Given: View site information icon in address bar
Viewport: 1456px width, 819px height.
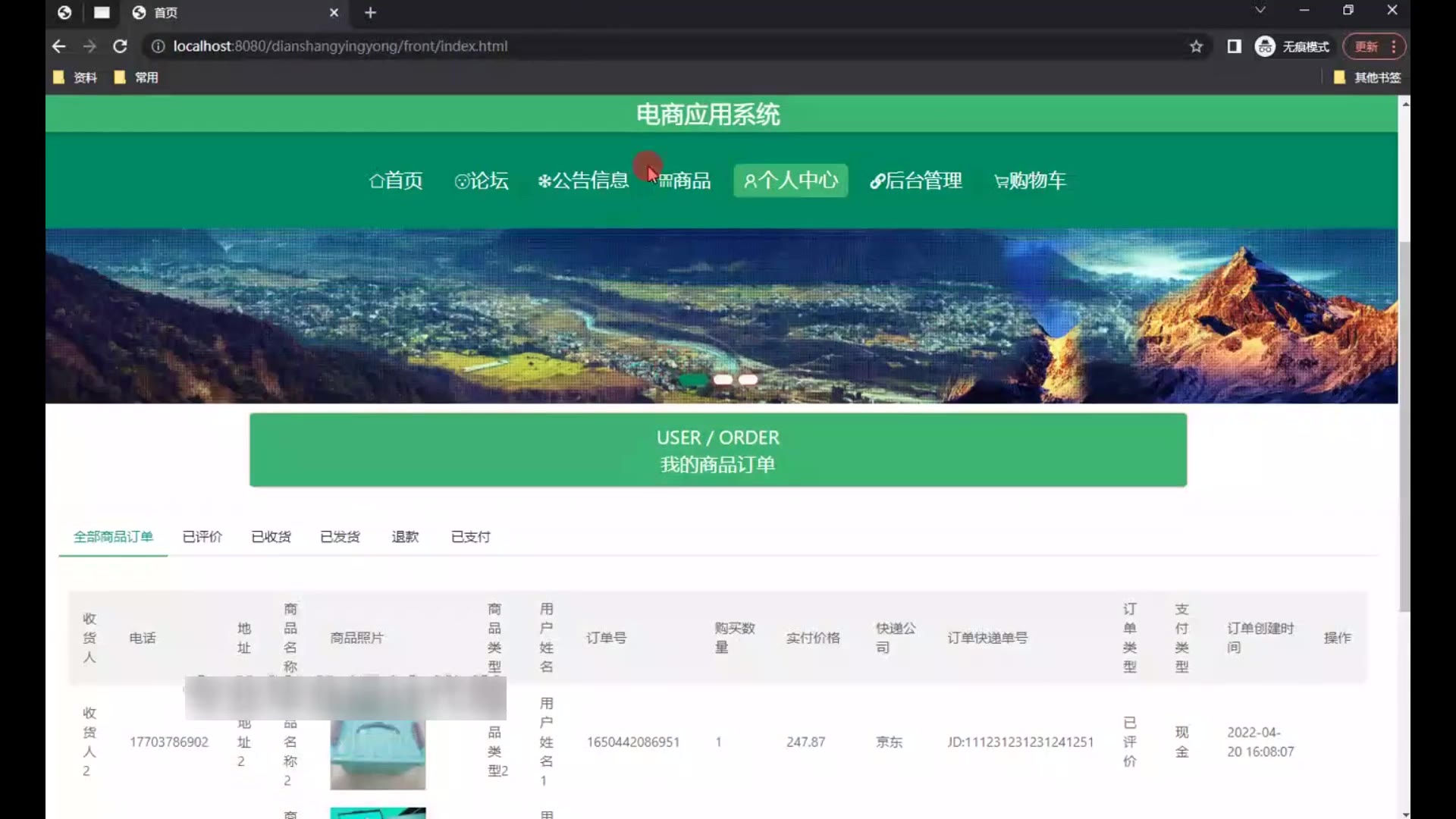Looking at the screenshot, I should [x=158, y=46].
